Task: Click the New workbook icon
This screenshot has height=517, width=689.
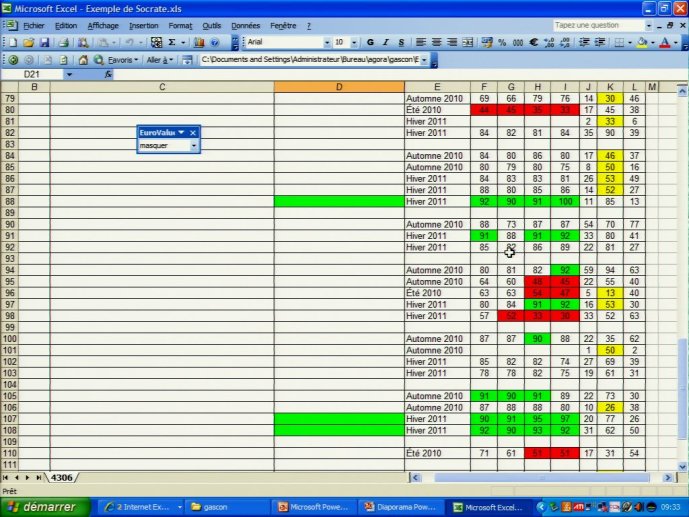Action: tap(13, 43)
